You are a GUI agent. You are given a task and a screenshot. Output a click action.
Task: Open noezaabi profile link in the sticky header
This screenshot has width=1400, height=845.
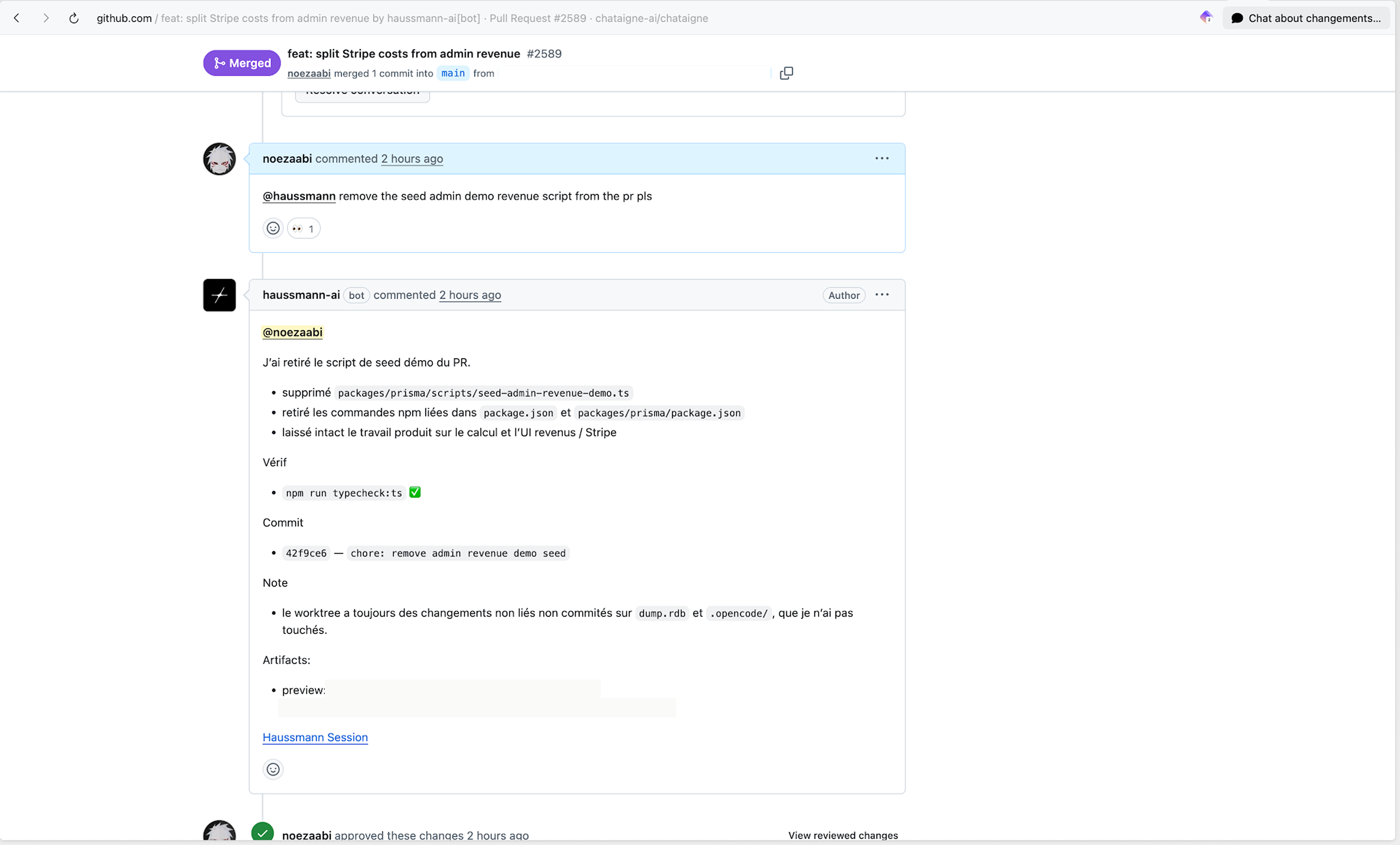pos(309,73)
